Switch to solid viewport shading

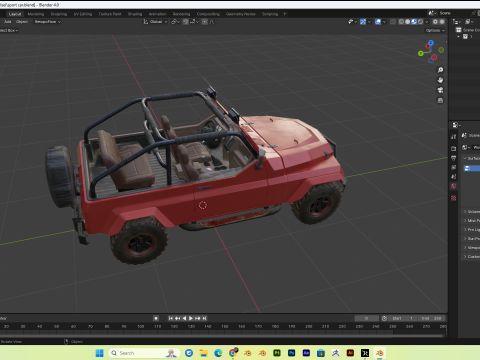[408, 22]
